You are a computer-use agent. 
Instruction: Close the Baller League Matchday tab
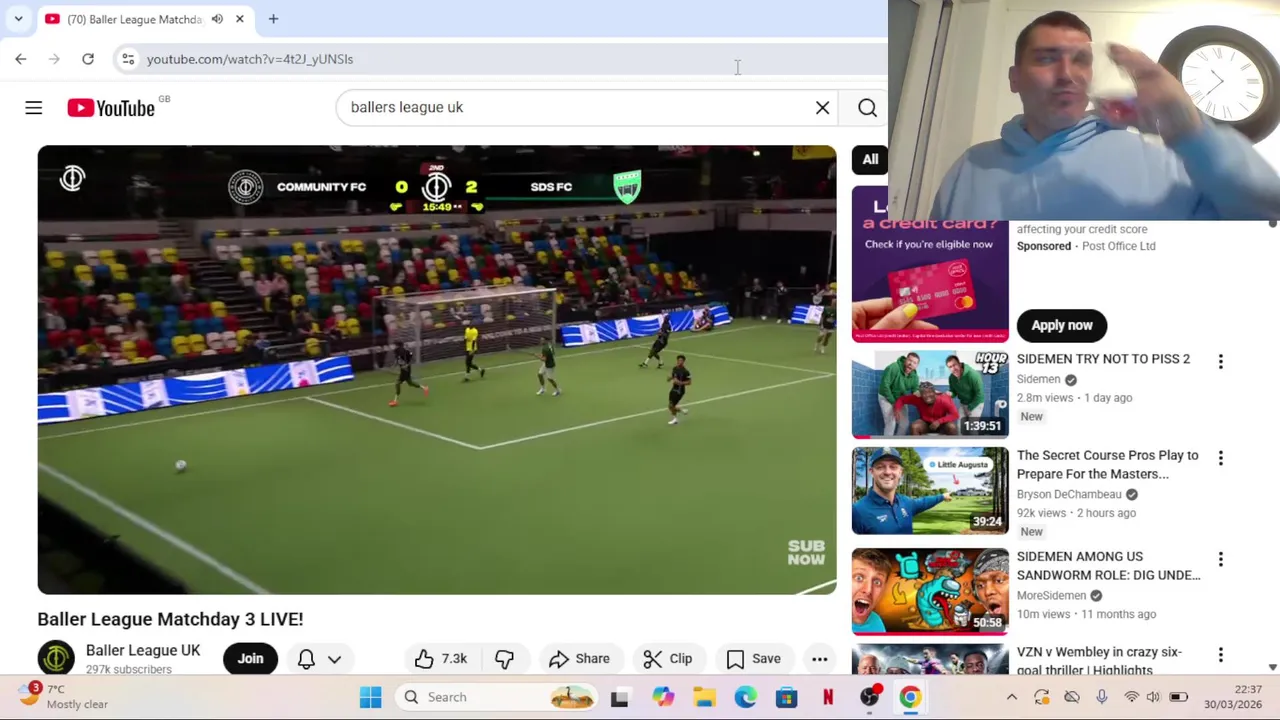pyautogui.click(x=240, y=19)
